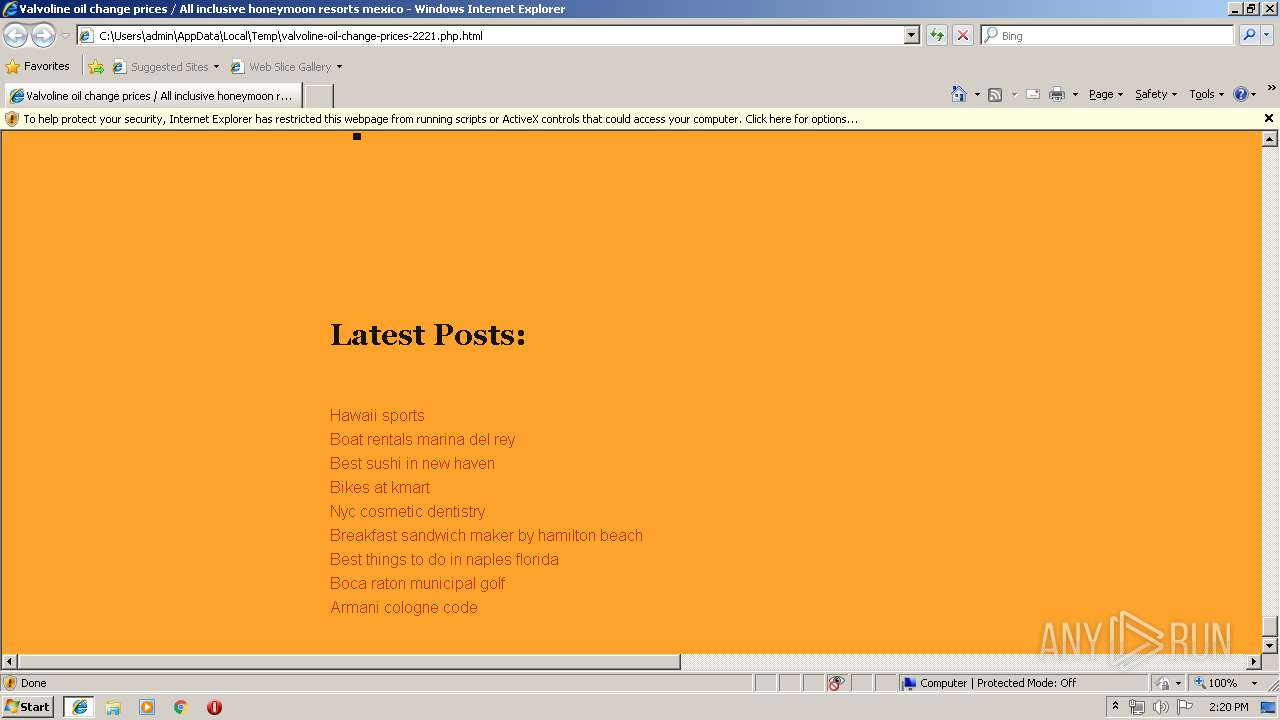Expand the print options dropdown arrow
This screenshot has height=720, width=1280.
1075,94
